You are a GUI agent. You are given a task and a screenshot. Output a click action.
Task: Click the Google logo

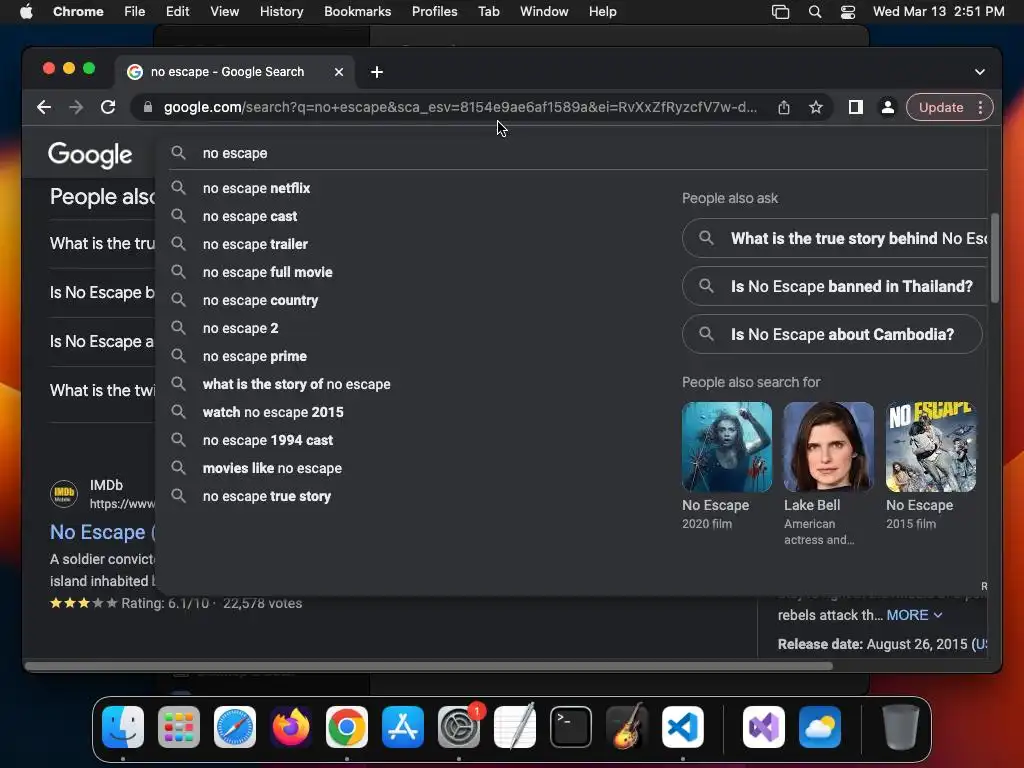click(90, 155)
